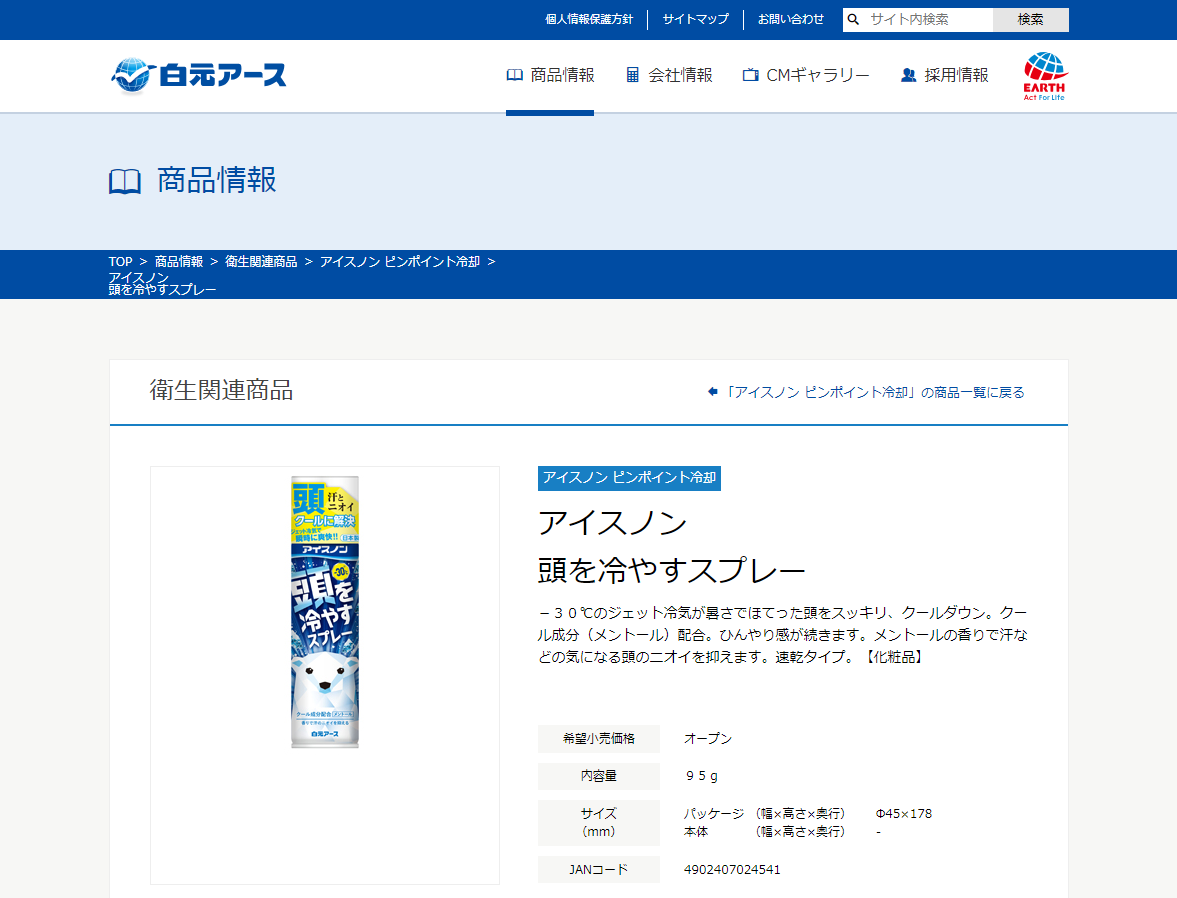Click 衛生関連商品 in the breadcrumb
Screen dimensions: 1177x898
click(x=261, y=262)
